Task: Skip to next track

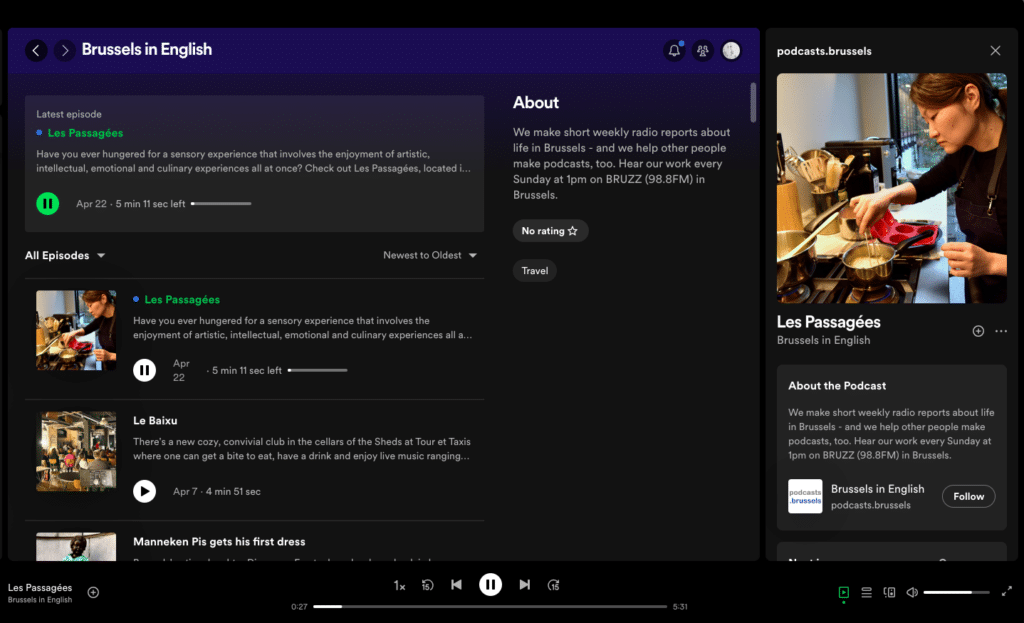Action: (x=524, y=584)
